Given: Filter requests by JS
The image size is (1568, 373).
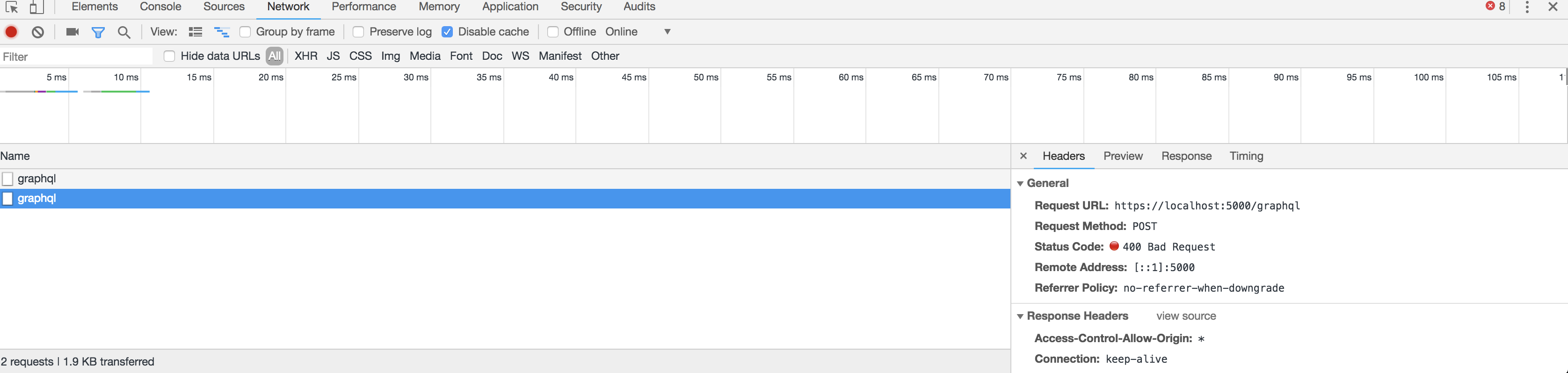Looking at the screenshot, I should [333, 57].
